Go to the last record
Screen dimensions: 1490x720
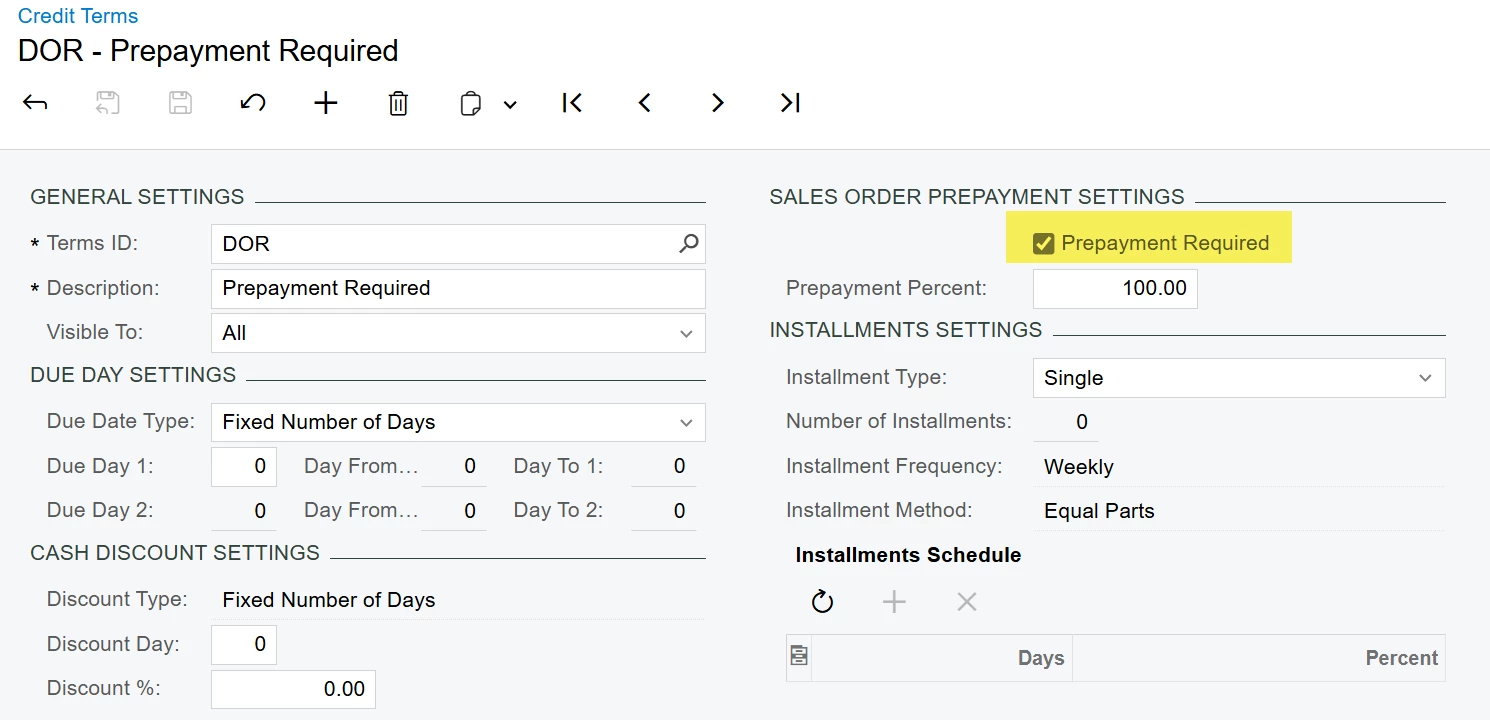[x=790, y=103]
